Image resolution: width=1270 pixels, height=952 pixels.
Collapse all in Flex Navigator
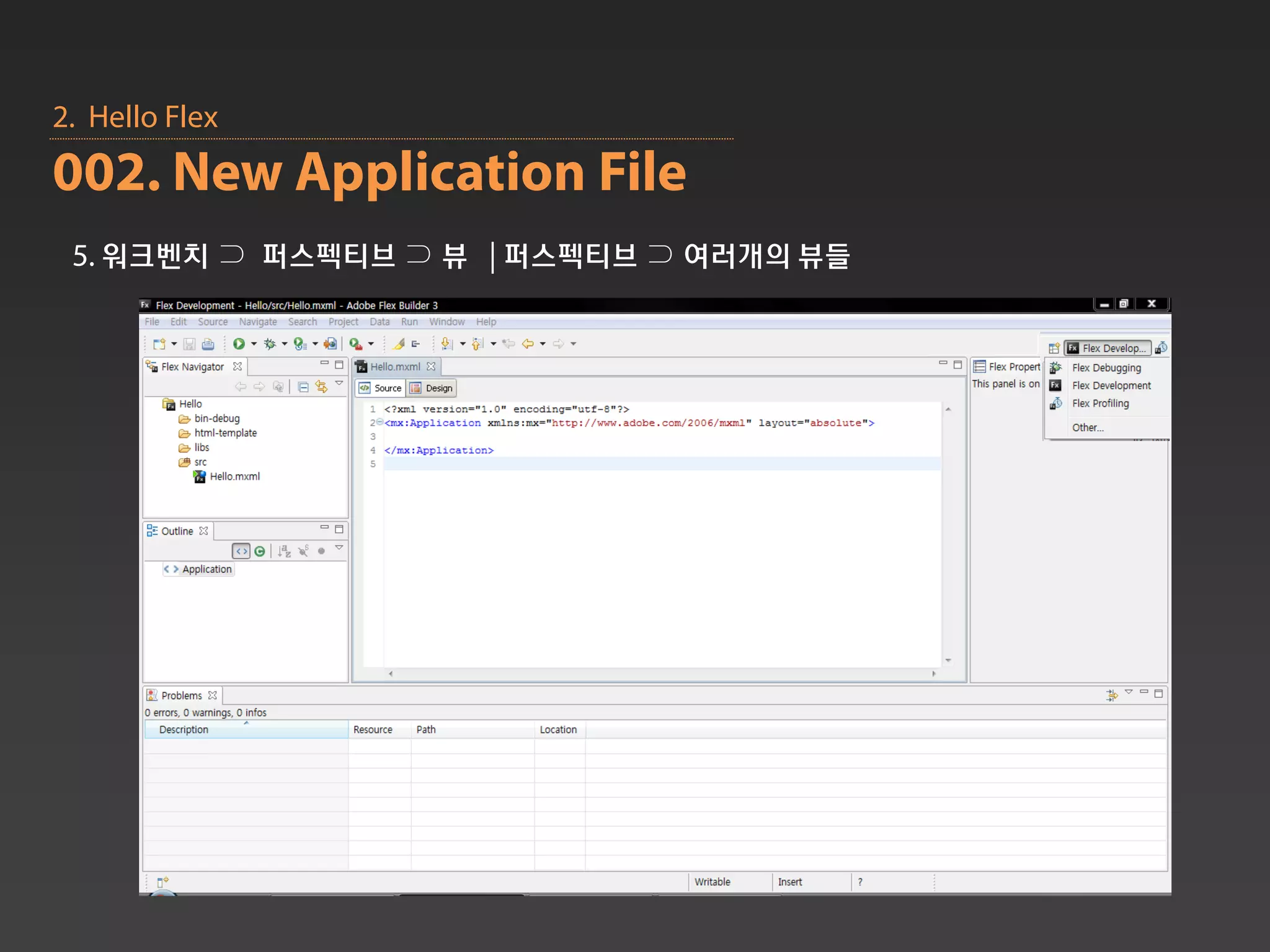click(303, 387)
